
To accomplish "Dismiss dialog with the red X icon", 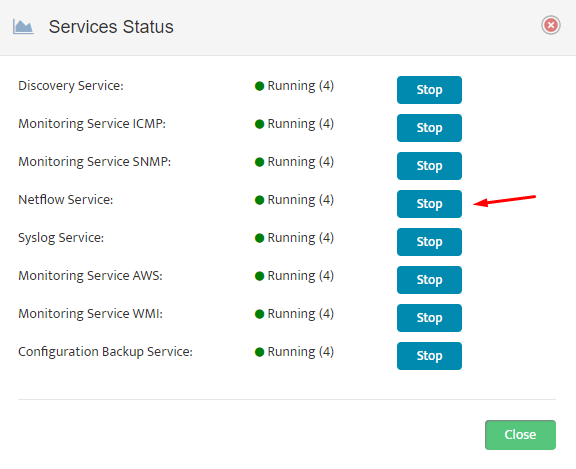I will (550, 25).
